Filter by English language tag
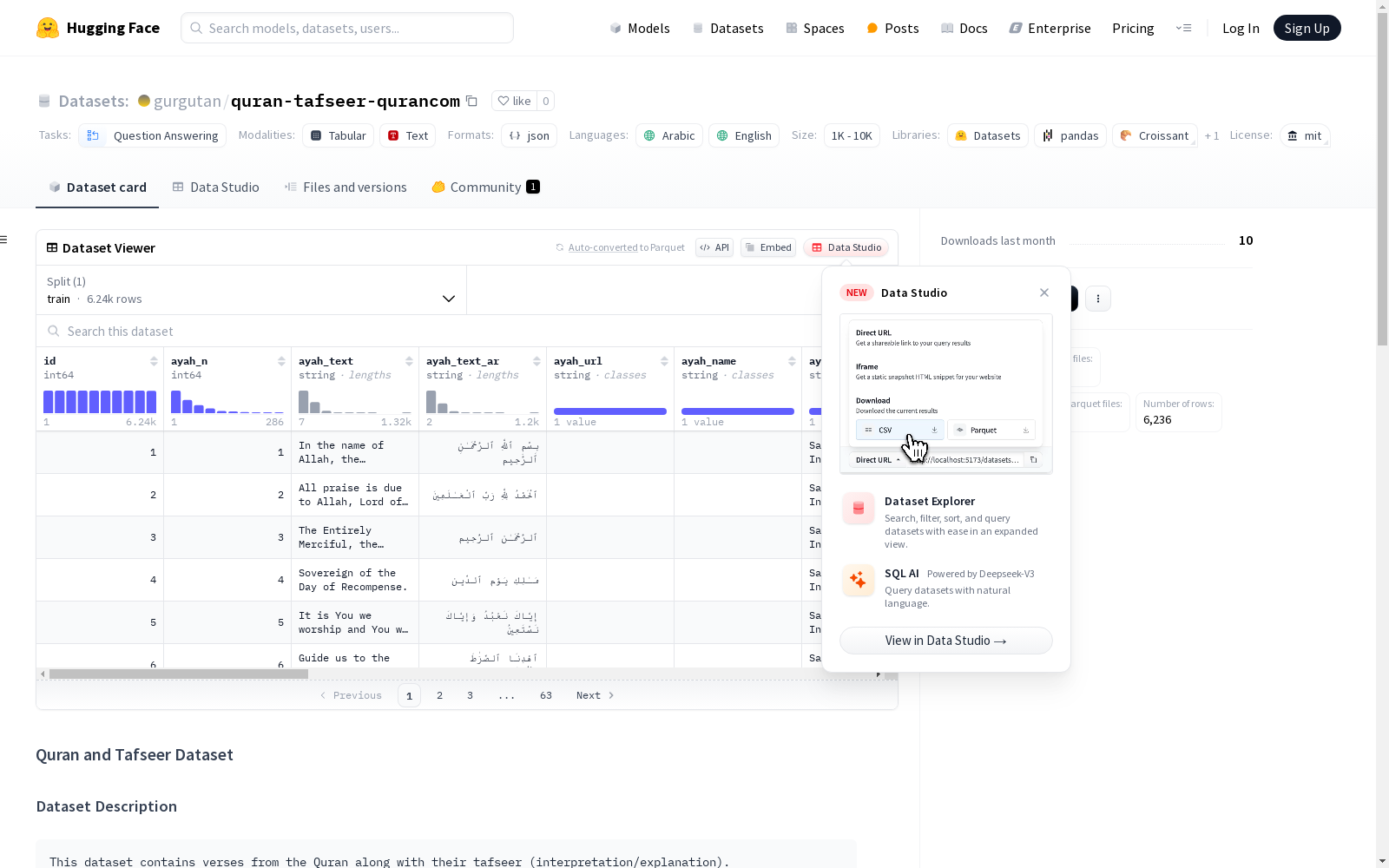This screenshot has width=1389, height=868. tap(744, 135)
